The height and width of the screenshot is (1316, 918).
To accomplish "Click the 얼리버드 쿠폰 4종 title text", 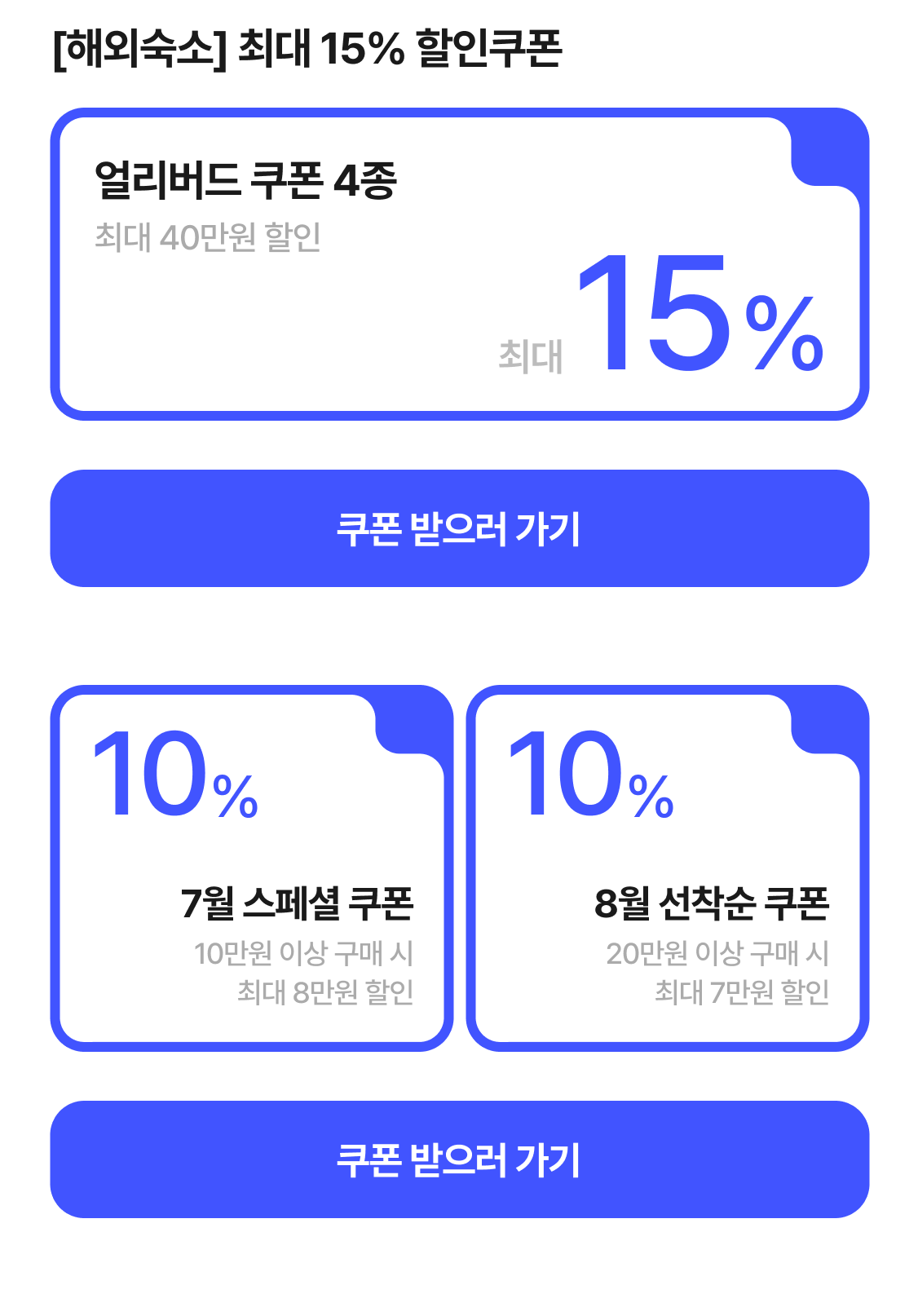I will click(x=245, y=180).
